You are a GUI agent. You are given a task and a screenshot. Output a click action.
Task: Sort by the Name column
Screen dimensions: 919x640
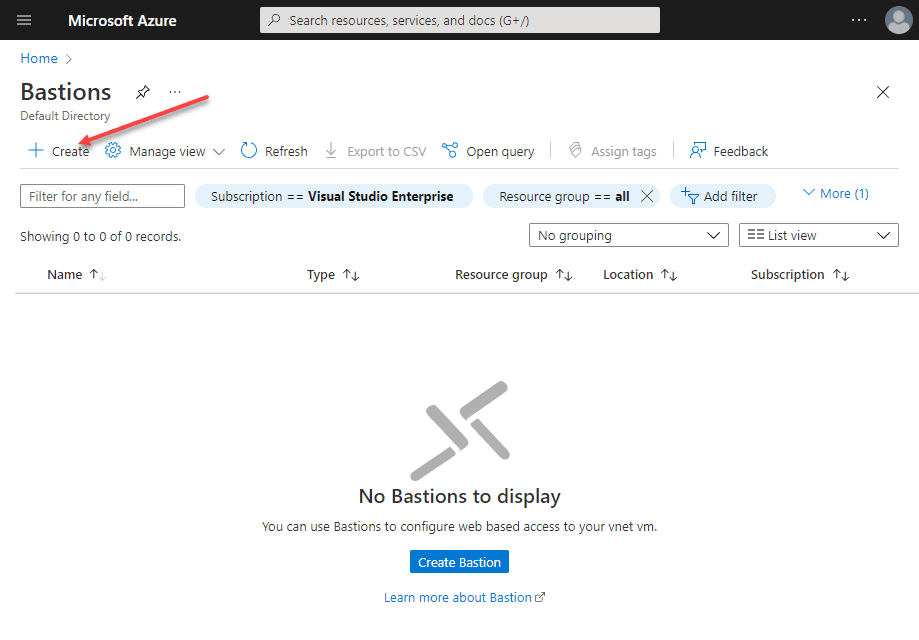point(76,275)
